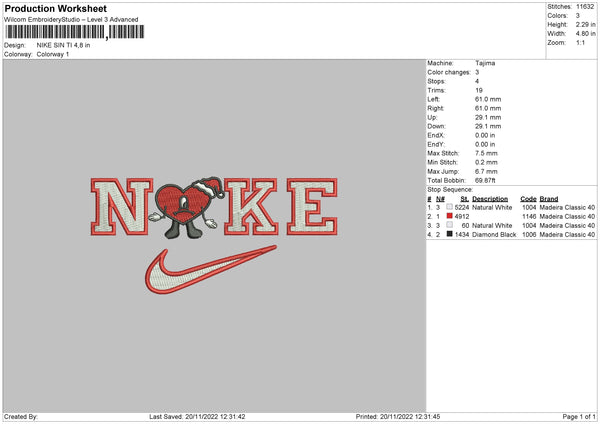Select the Stitches count 11632
The height and width of the screenshot is (424, 600).
(x=585, y=7)
